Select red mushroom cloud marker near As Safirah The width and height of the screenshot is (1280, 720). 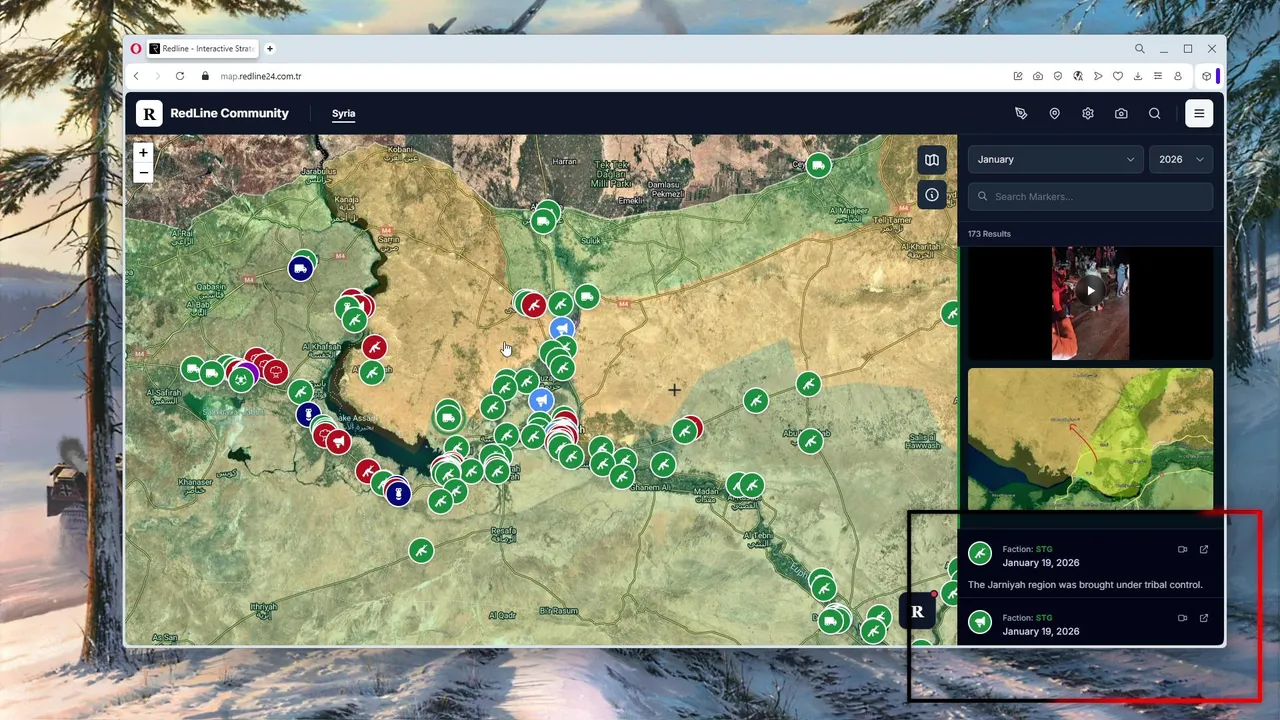pyautogui.click(x=274, y=373)
